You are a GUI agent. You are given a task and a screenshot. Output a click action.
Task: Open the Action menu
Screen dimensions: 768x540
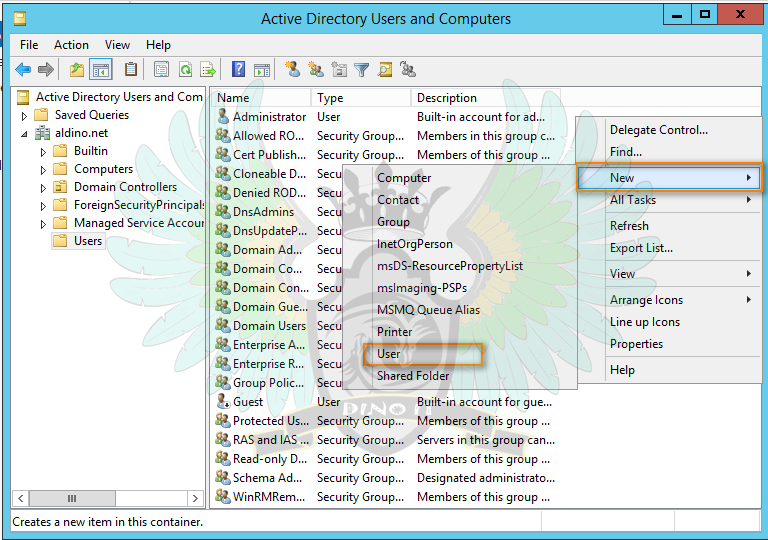click(71, 45)
